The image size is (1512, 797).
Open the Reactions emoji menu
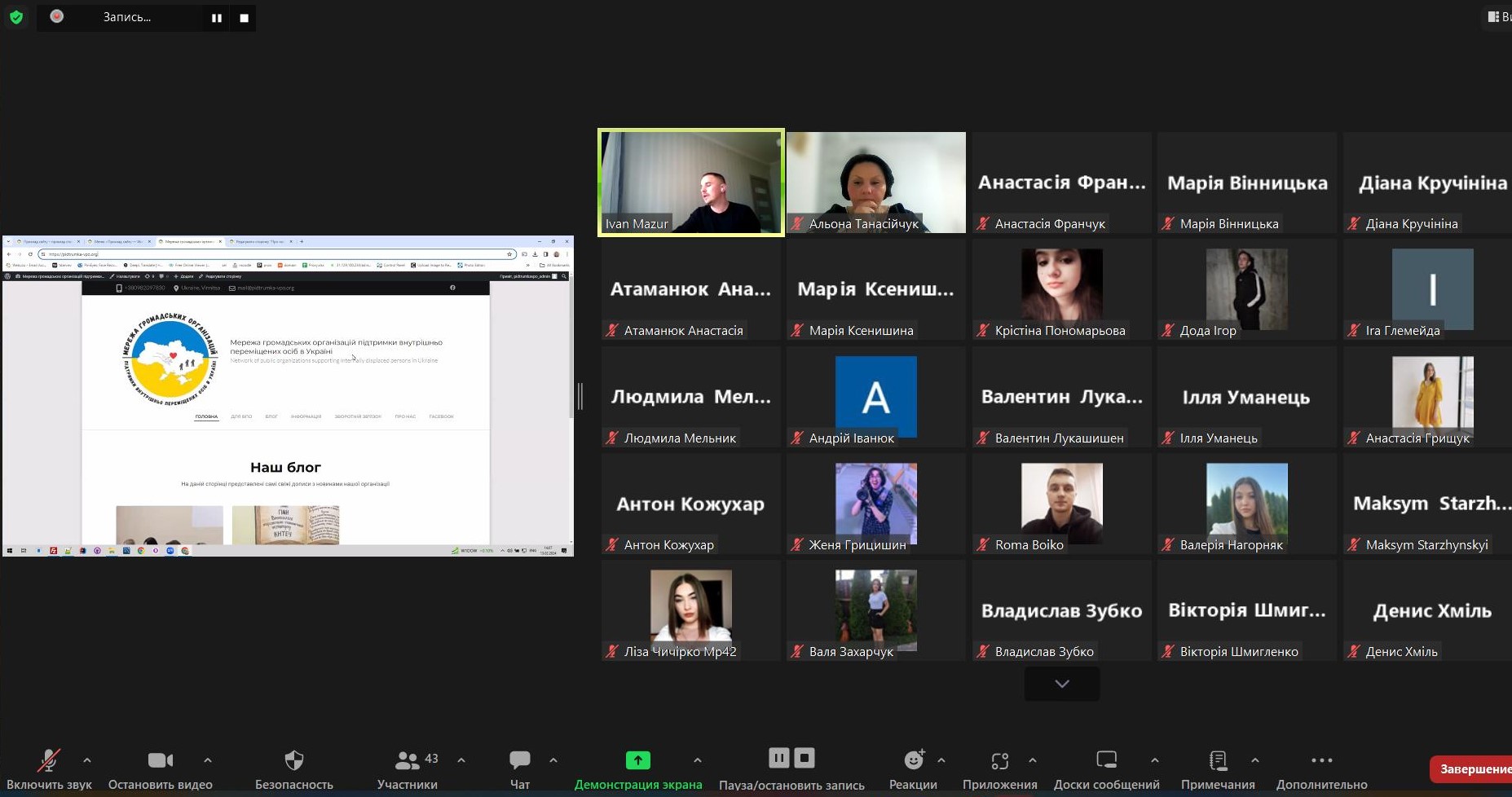913,761
